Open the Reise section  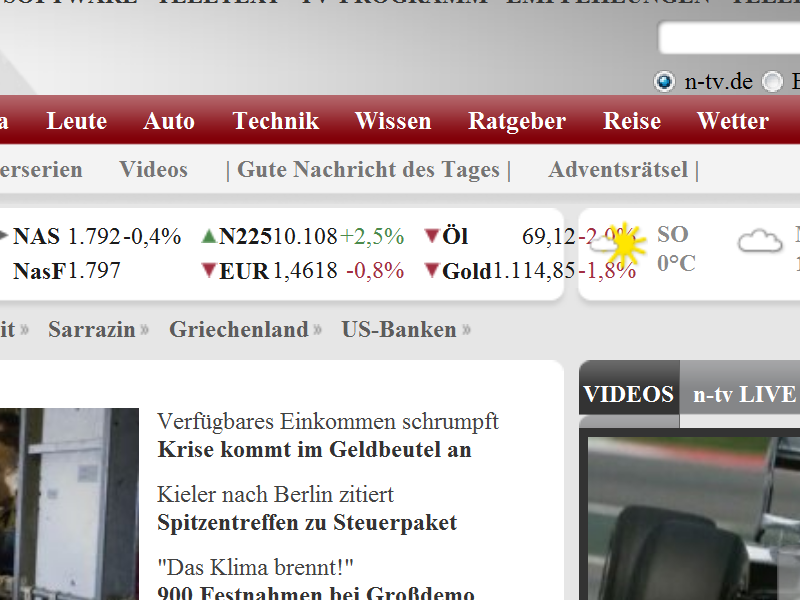coord(632,121)
